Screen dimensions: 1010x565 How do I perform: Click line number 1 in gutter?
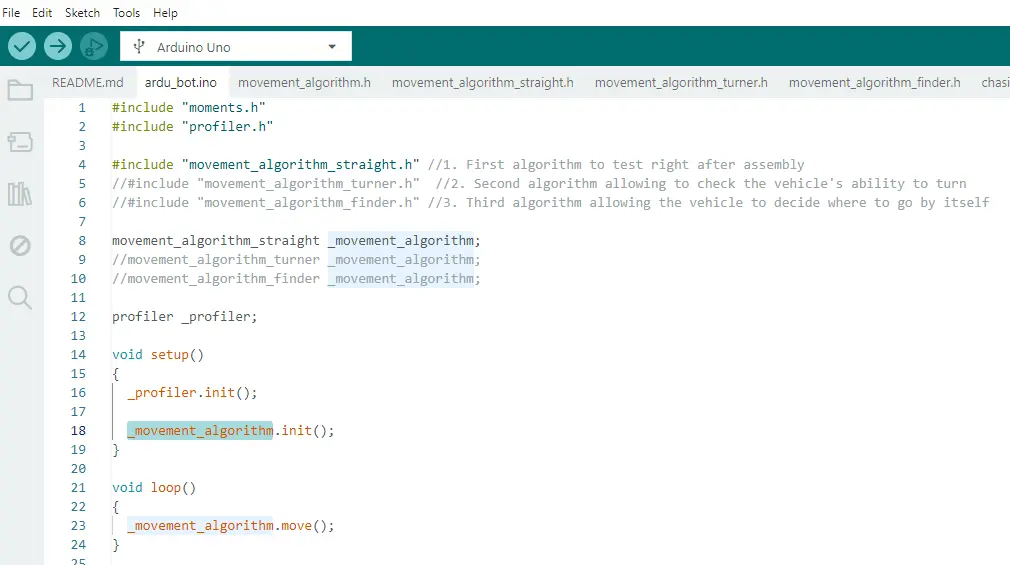pyautogui.click(x=82, y=108)
